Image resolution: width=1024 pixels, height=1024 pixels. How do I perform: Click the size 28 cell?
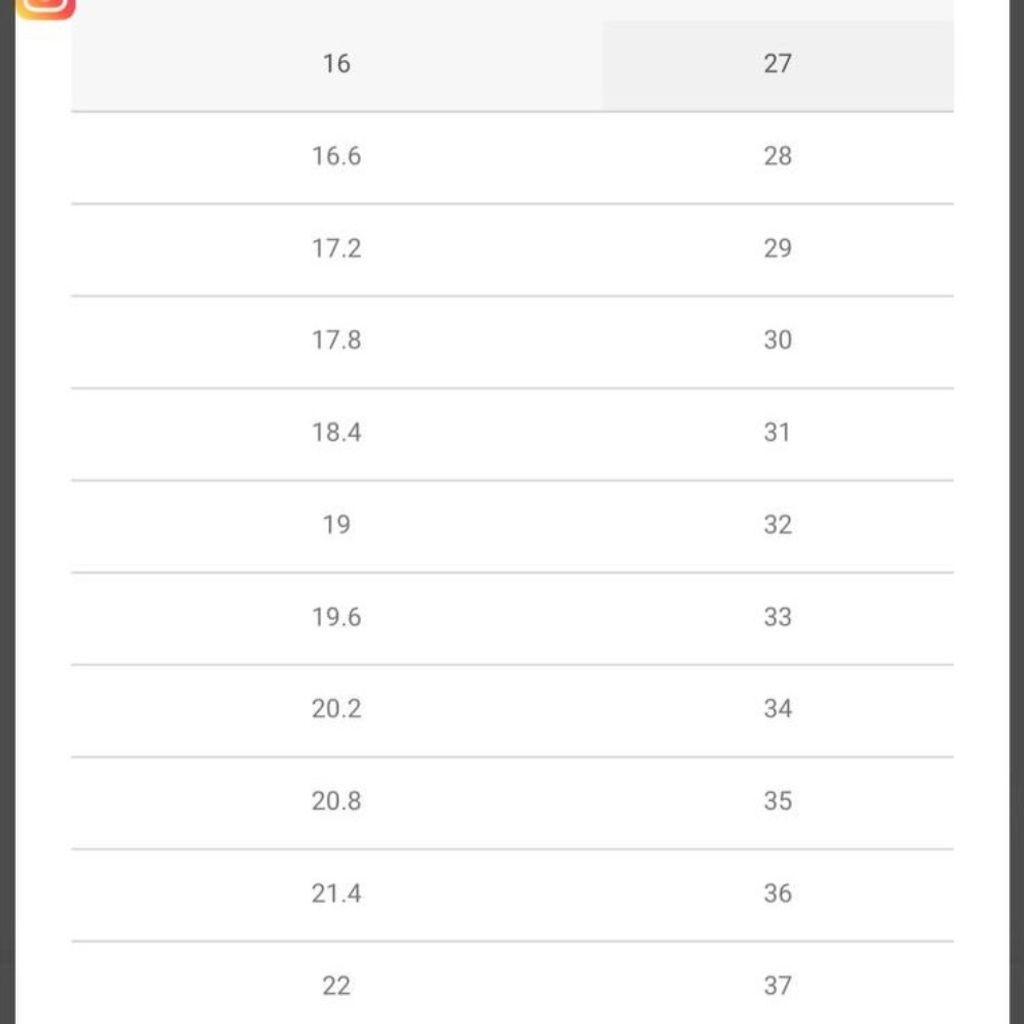click(x=777, y=156)
